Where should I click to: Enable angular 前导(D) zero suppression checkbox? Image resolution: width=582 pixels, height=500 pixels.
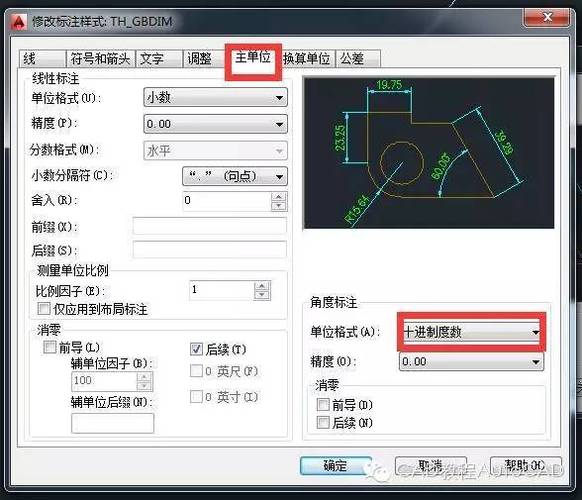pyautogui.click(x=323, y=405)
